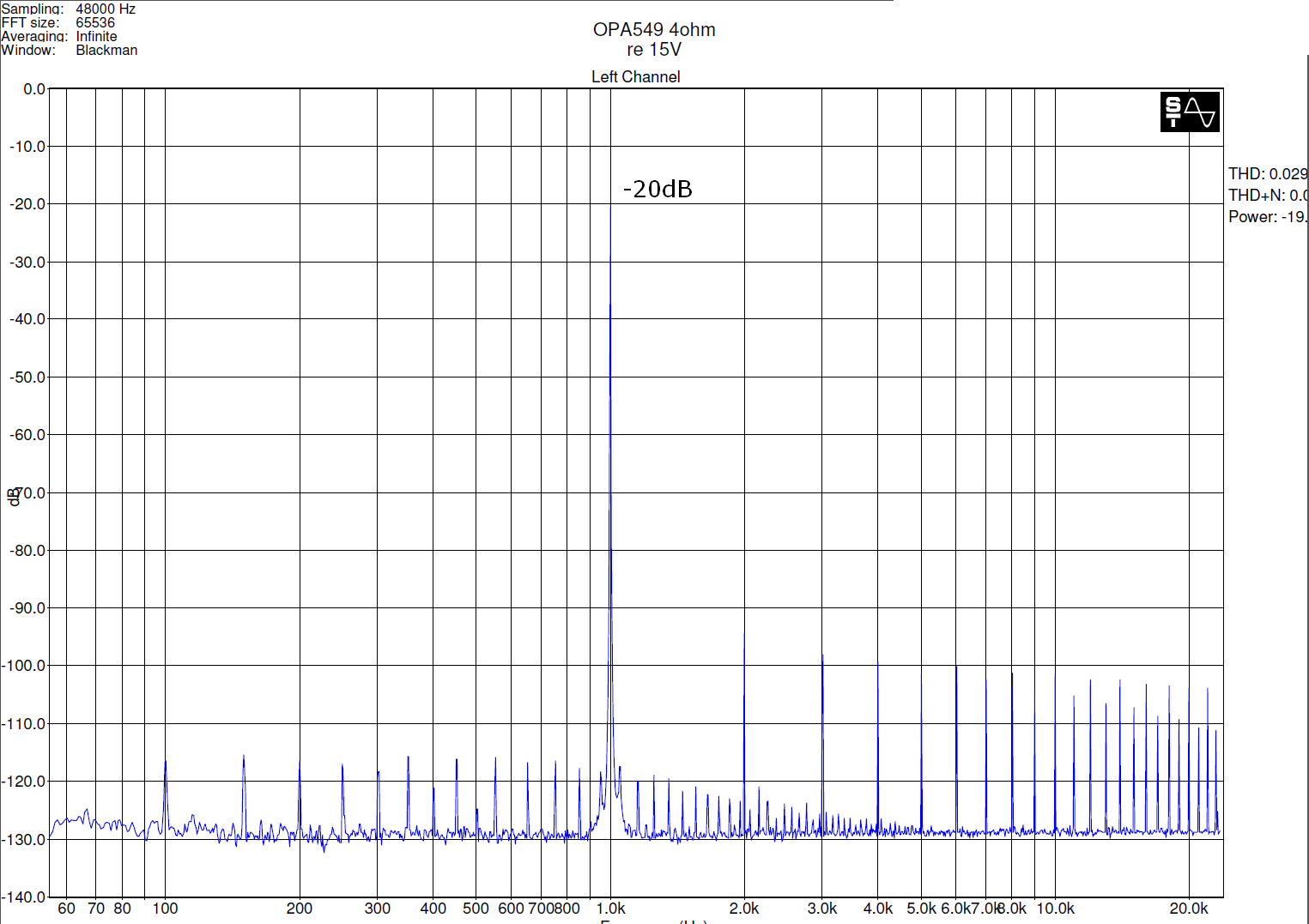Click the '-90.0' y-axis label
The image size is (1309, 924).
(x=27, y=607)
